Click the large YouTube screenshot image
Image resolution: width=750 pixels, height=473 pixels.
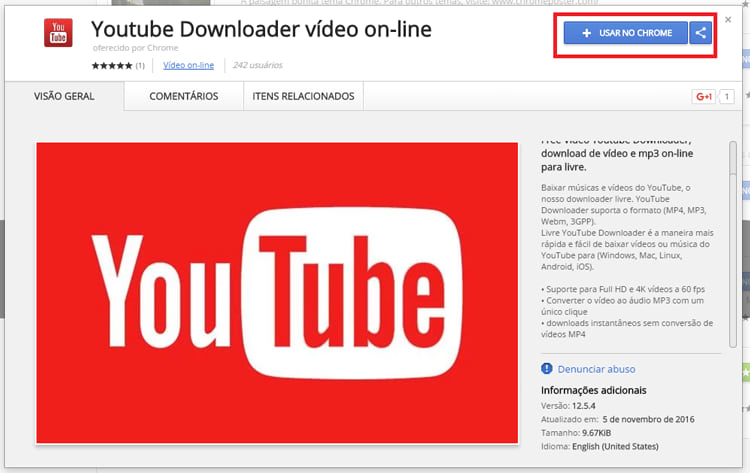tap(277, 293)
